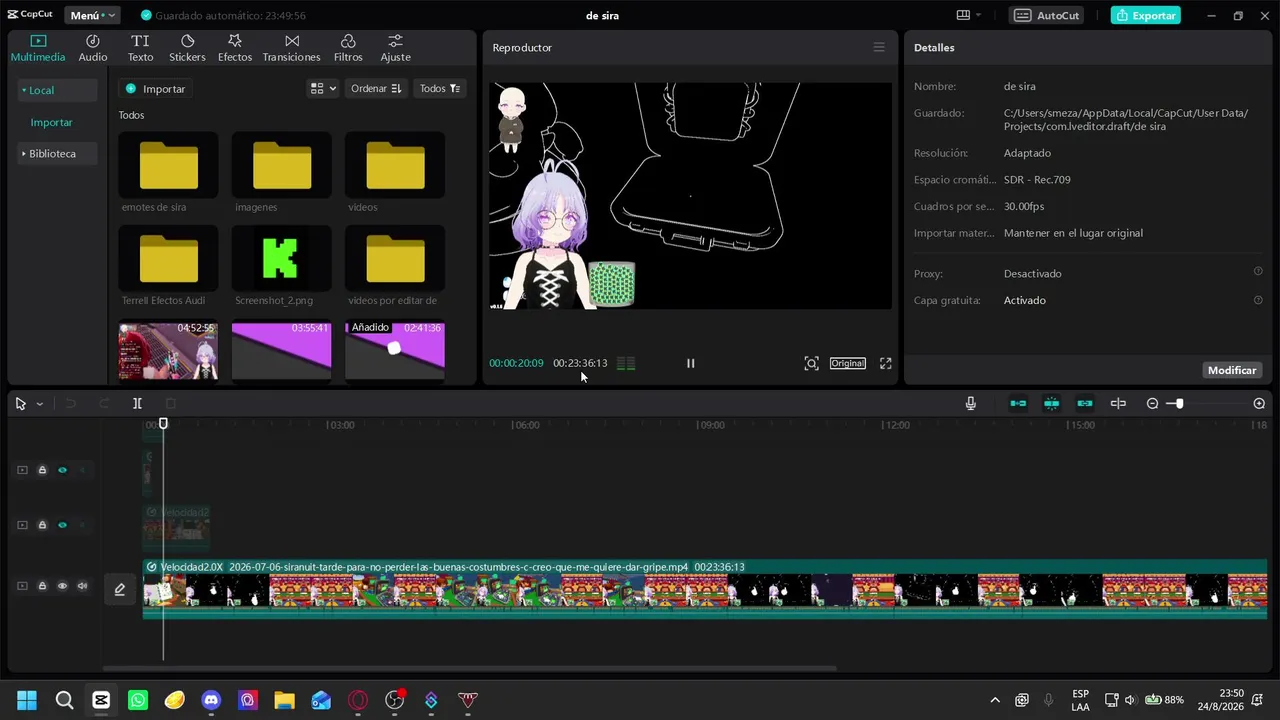Select the Screenshot_2.png media item

click(x=281, y=259)
